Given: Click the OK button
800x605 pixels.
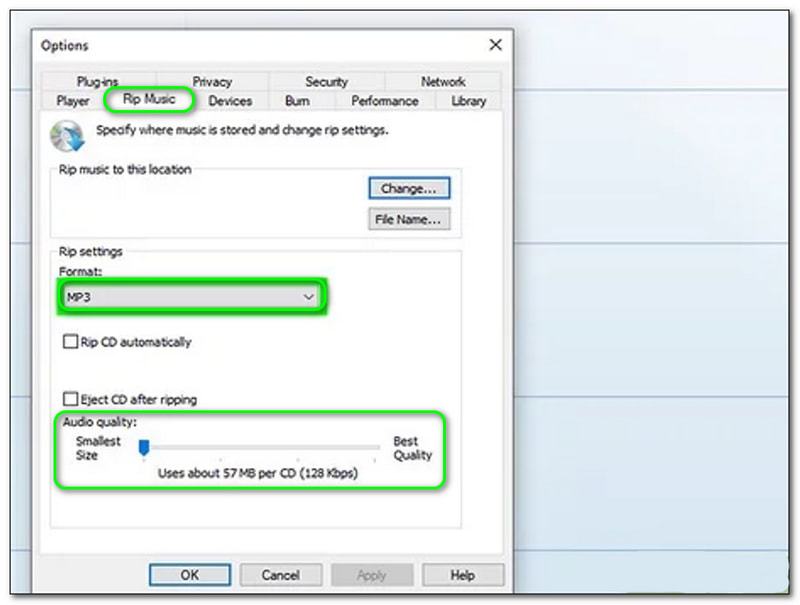Looking at the screenshot, I should [190, 574].
